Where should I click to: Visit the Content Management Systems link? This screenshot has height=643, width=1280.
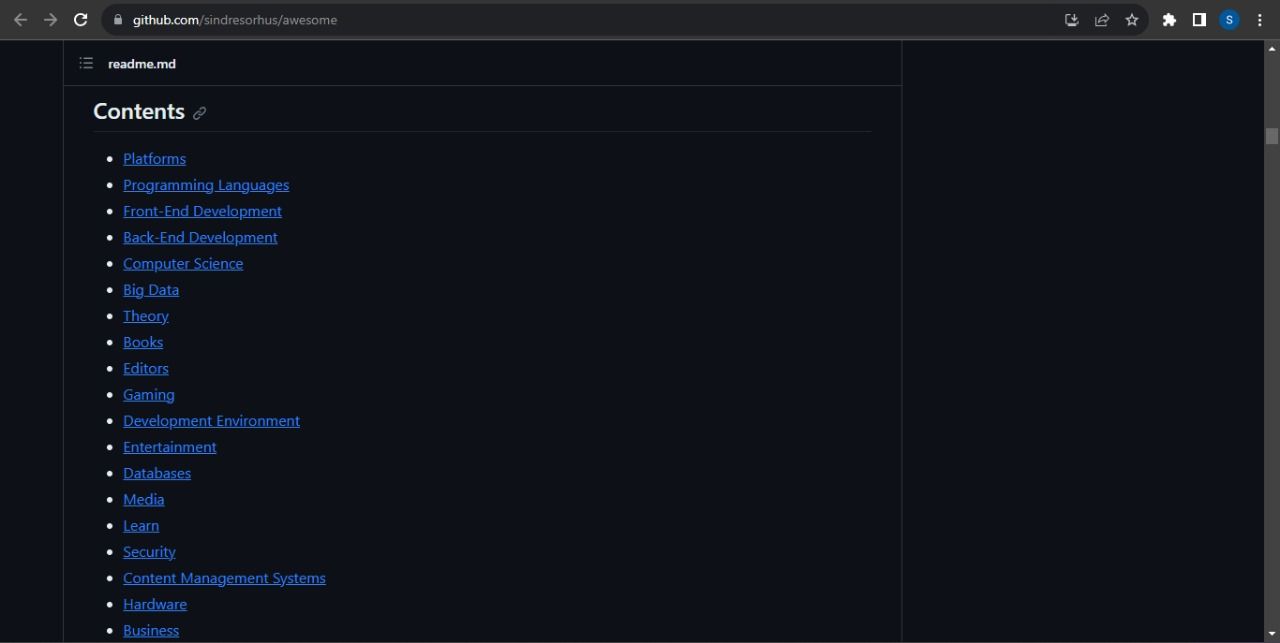pyautogui.click(x=224, y=578)
